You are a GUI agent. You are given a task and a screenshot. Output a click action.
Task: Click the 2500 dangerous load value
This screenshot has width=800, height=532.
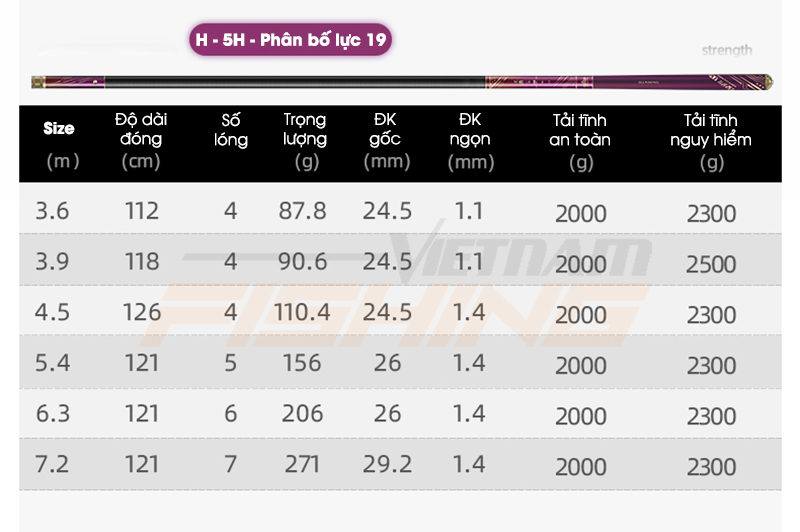pos(711,264)
